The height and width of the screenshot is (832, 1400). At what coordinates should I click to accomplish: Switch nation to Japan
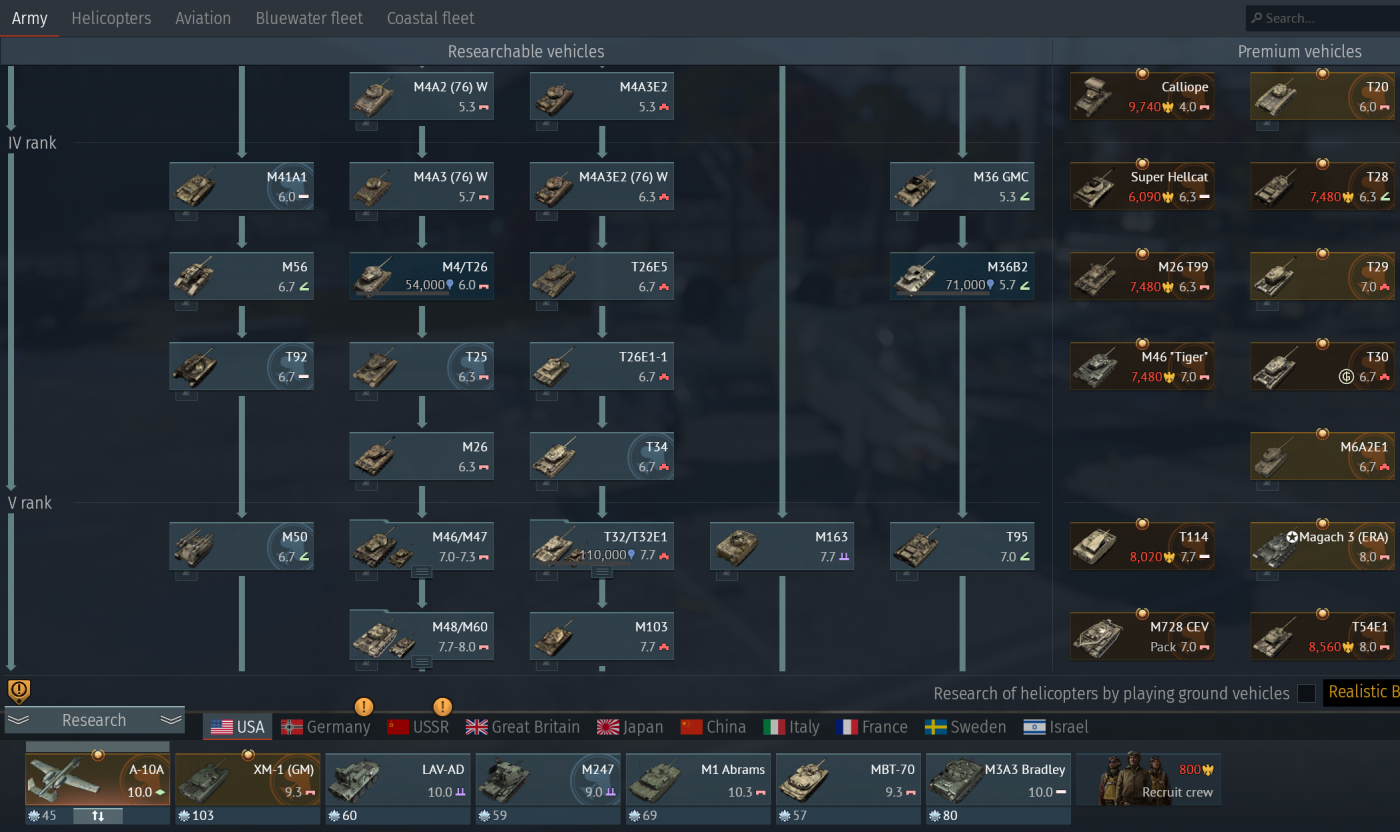point(630,727)
